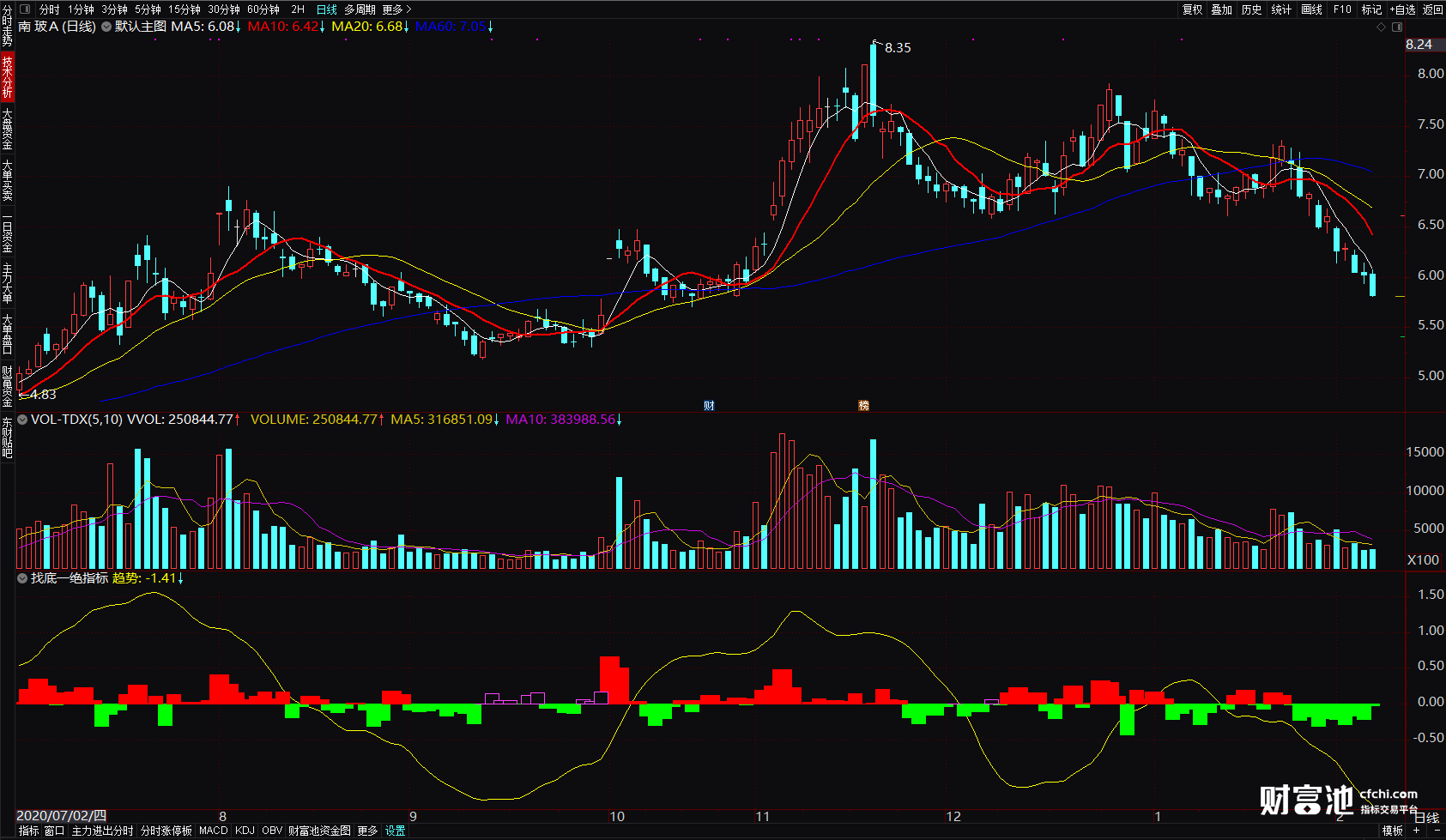
Task: Switch to the 15分钟 period
Action: click(185, 9)
